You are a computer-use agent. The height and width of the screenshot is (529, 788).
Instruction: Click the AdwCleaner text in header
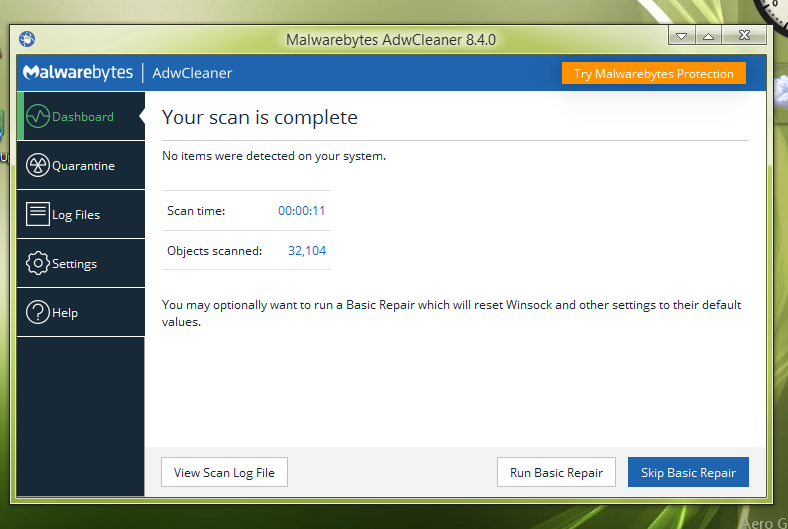coord(192,73)
